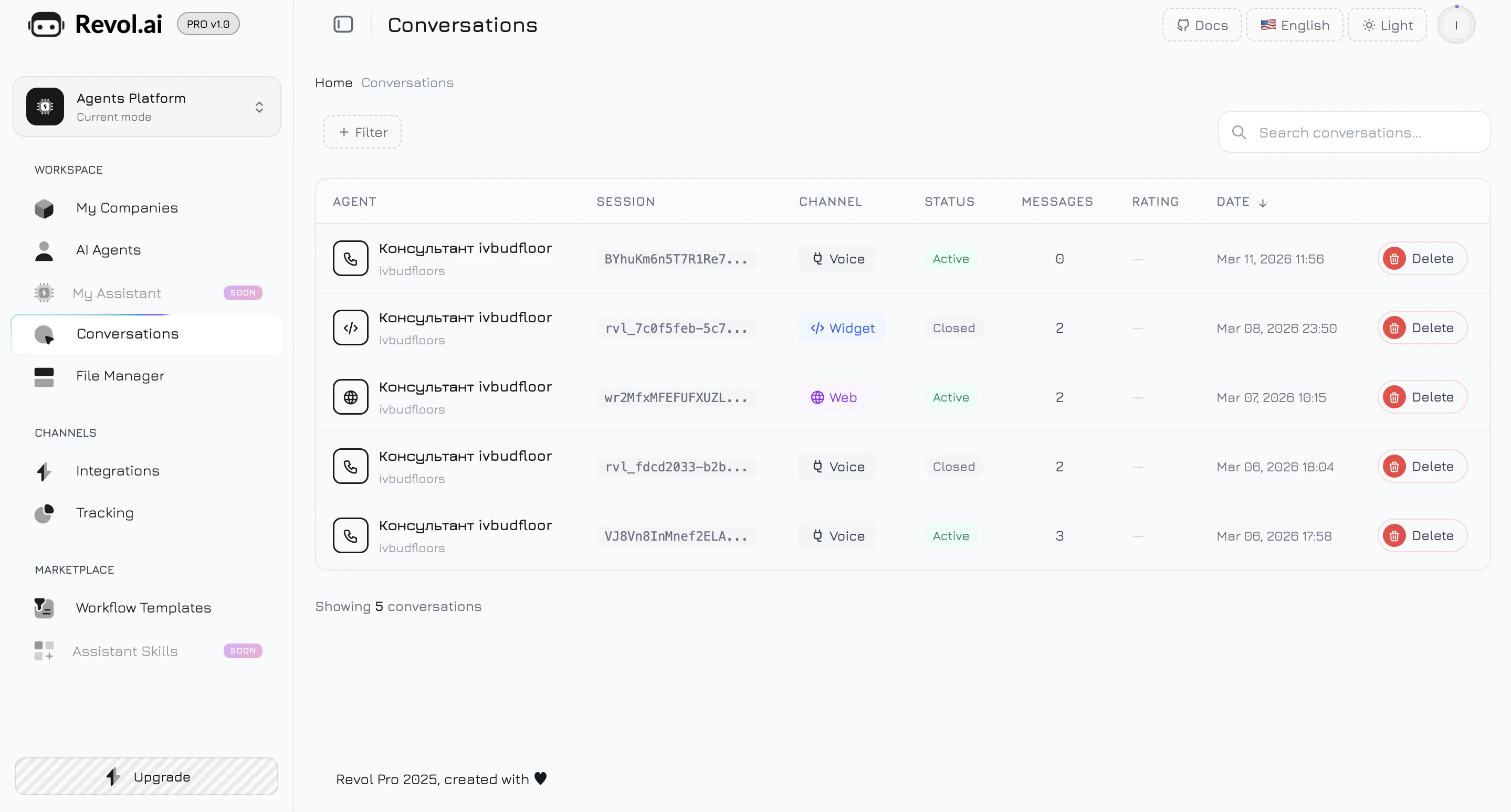This screenshot has height=812, width=1511.
Task: Toggle the sidebar collapse icon
Action: (x=343, y=25)
